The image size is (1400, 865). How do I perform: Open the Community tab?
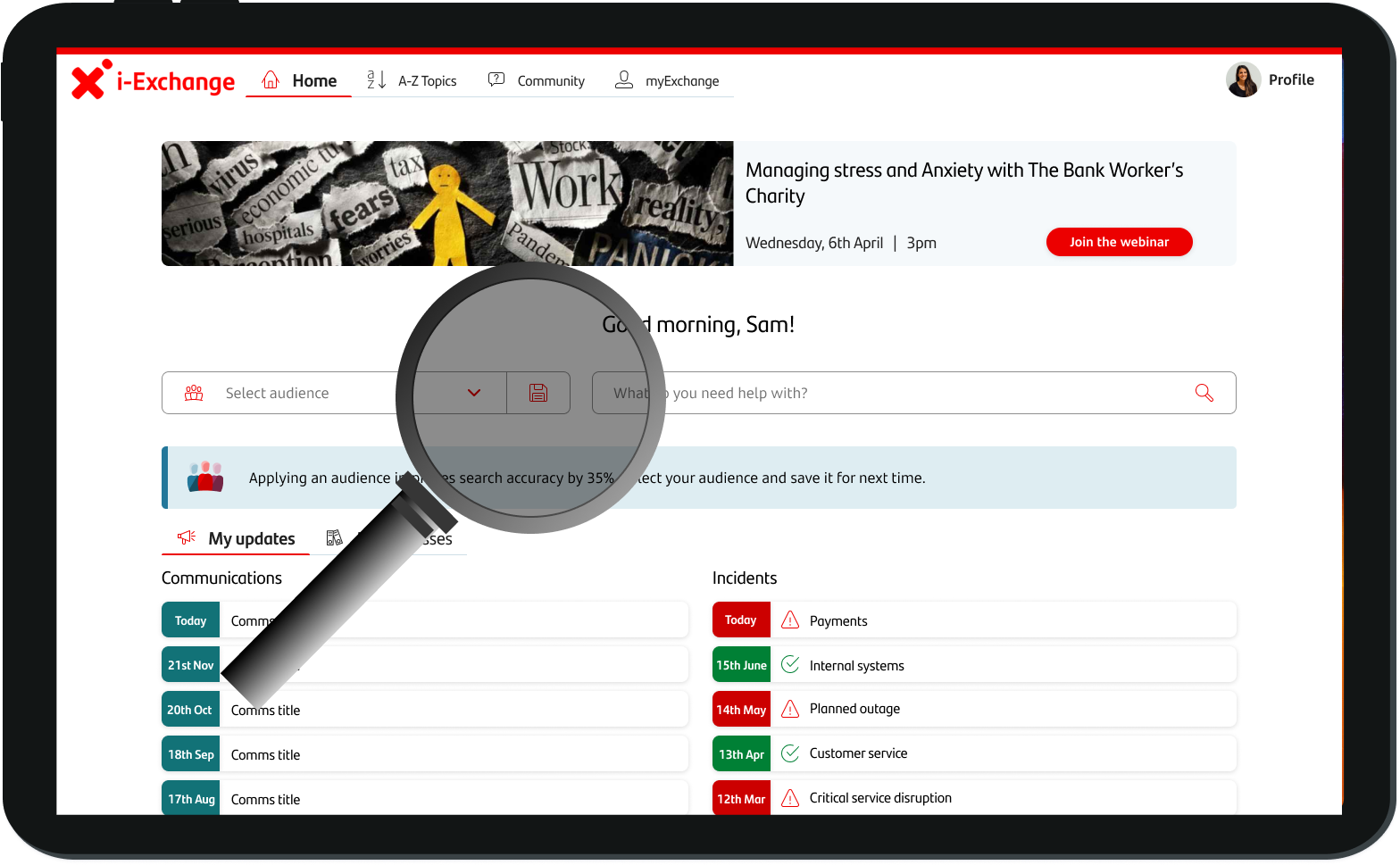(537, 80)
